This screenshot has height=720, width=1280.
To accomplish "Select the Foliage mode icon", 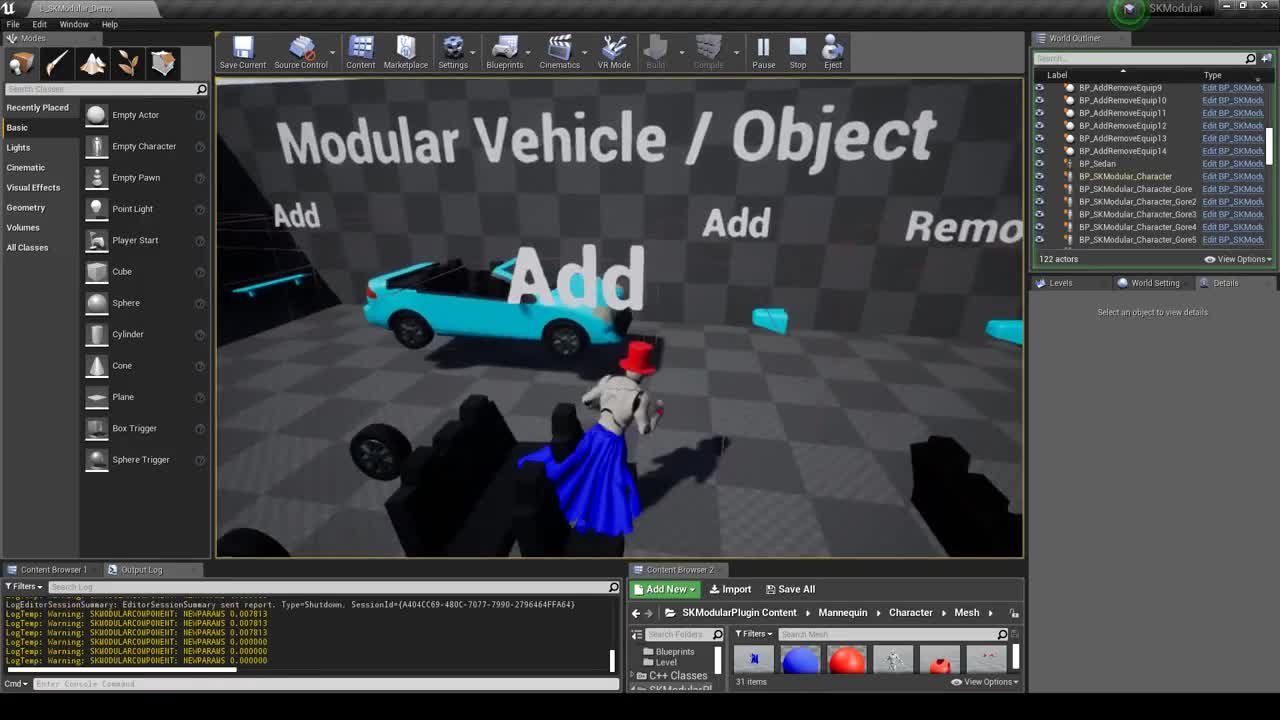I will pos(127,63).
